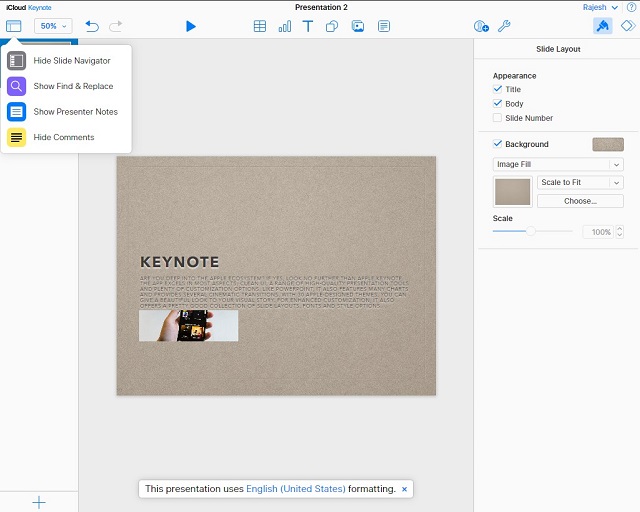Toggle the Title checkbox
Screen dimensions: 640x512
coord(497,89)
